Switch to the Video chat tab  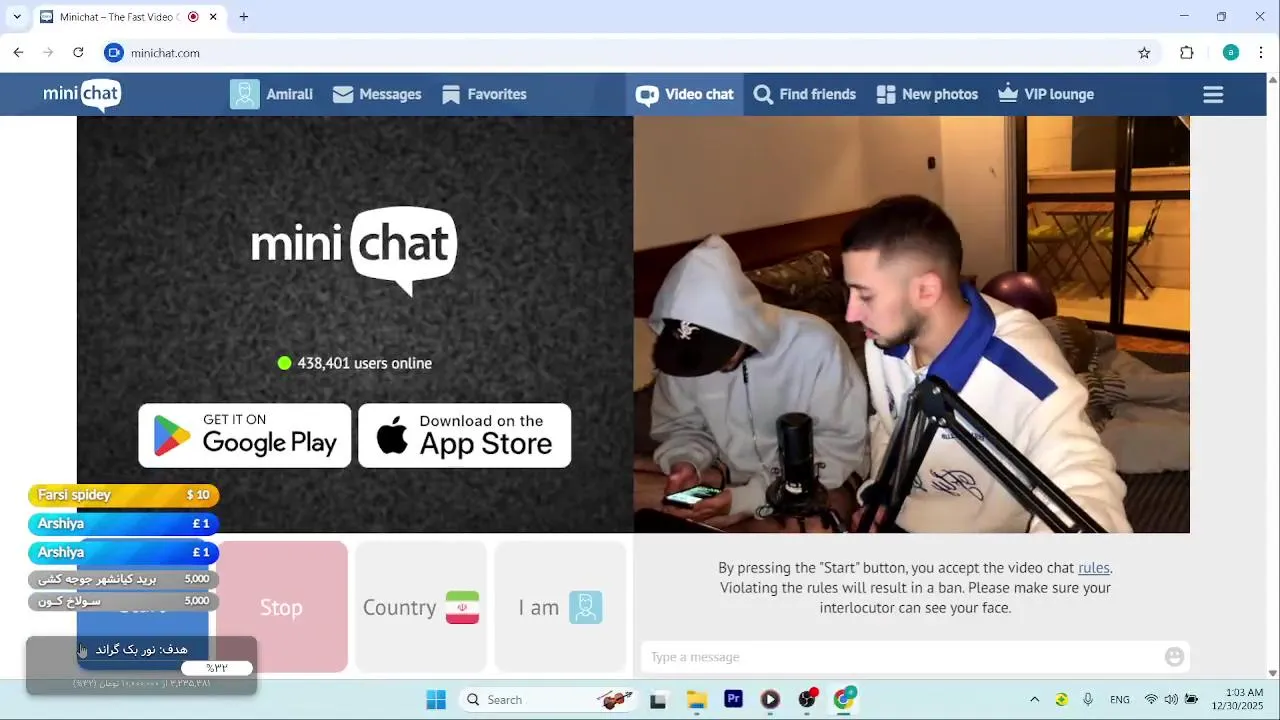685,94
